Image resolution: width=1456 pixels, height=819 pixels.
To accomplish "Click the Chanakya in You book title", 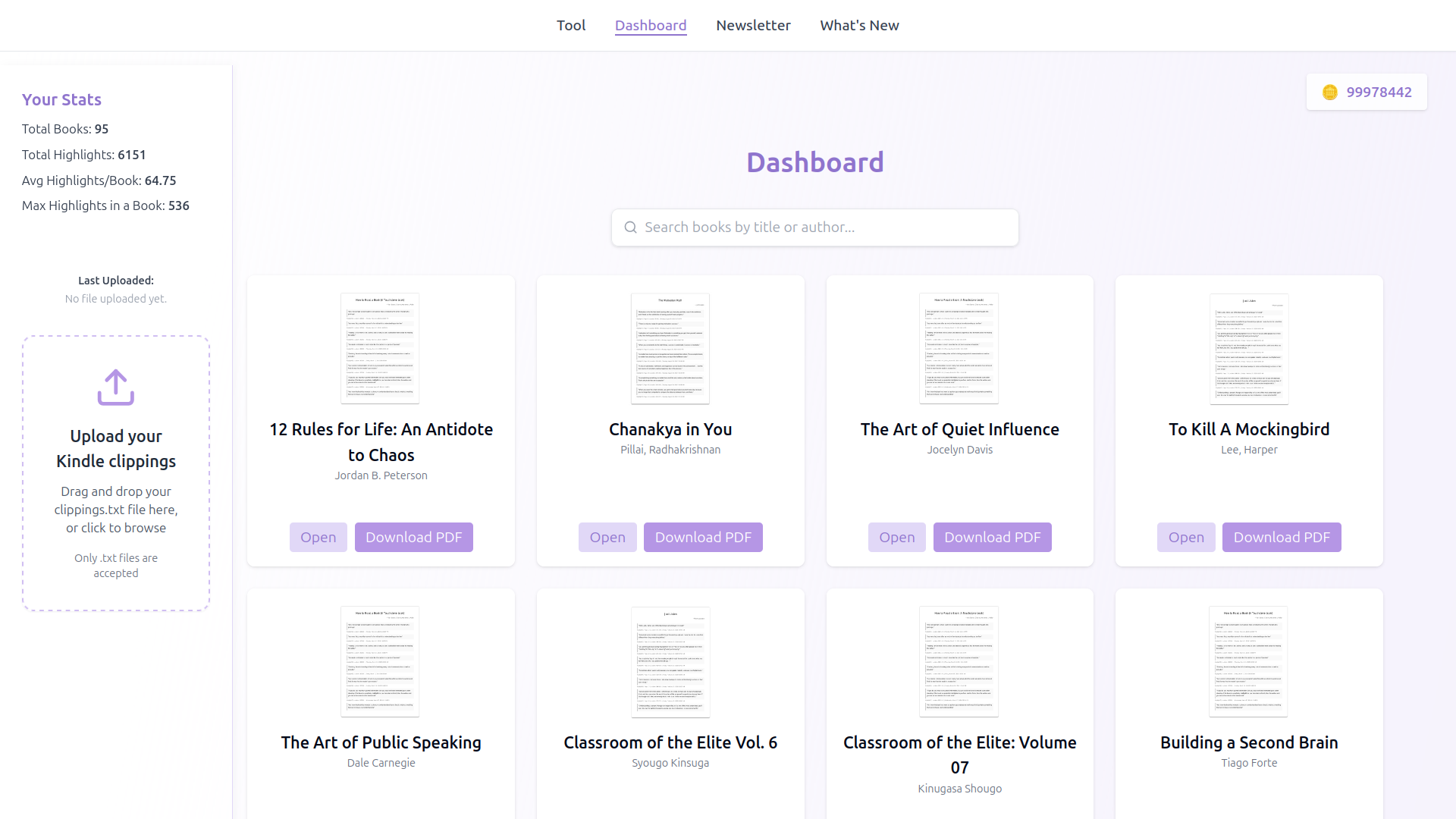I will point(670,428).
